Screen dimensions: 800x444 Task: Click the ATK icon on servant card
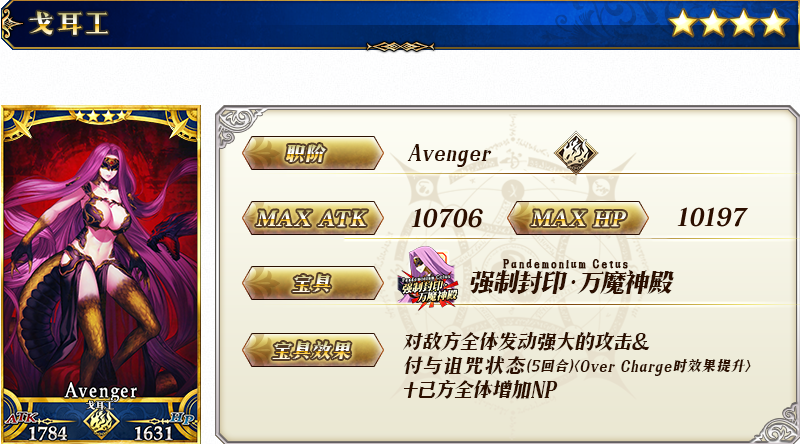coord(20,418)
